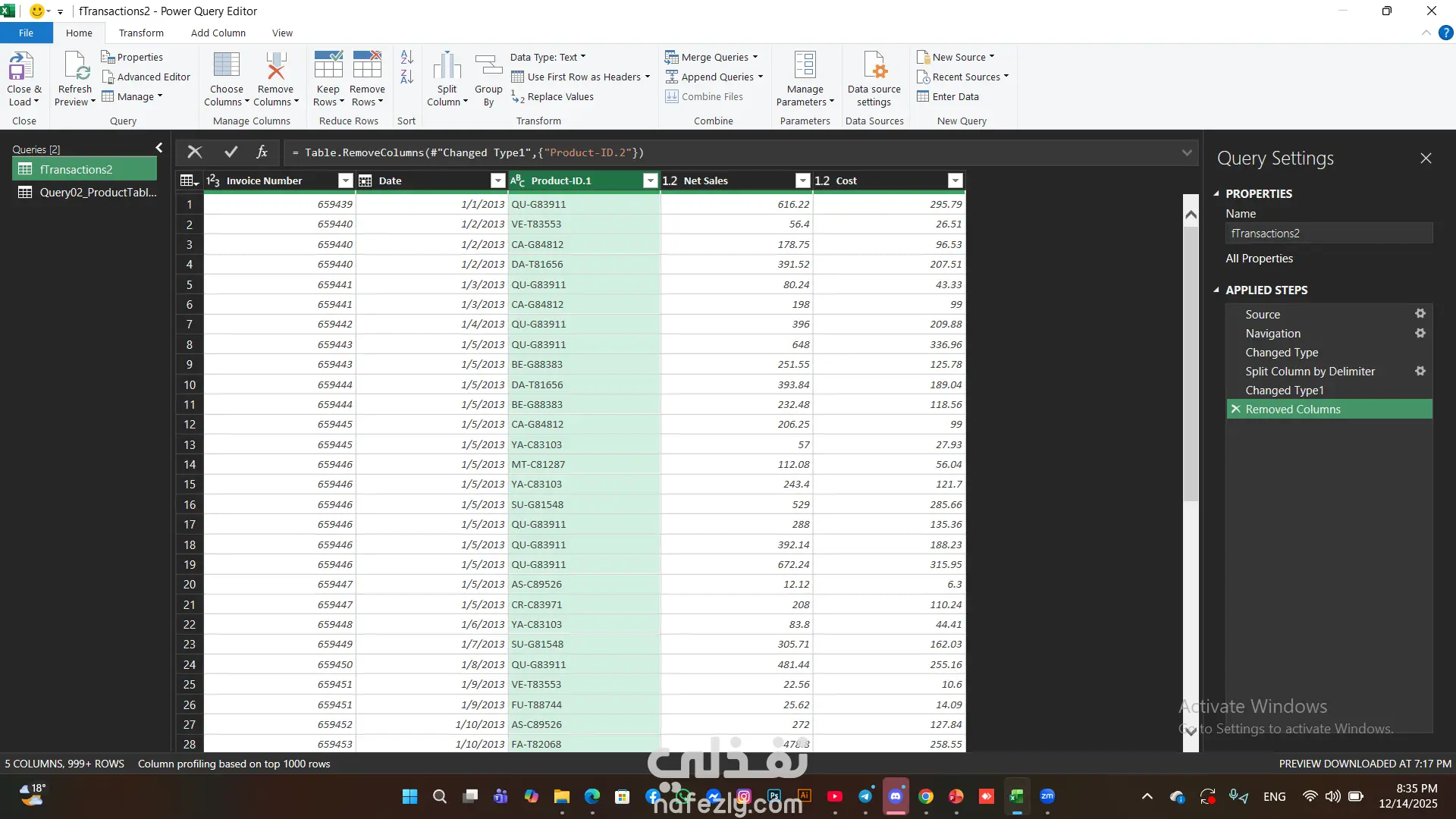Click the All Properties link
This screenshot has height=819, width=1456.
(x=1259, y=259)
